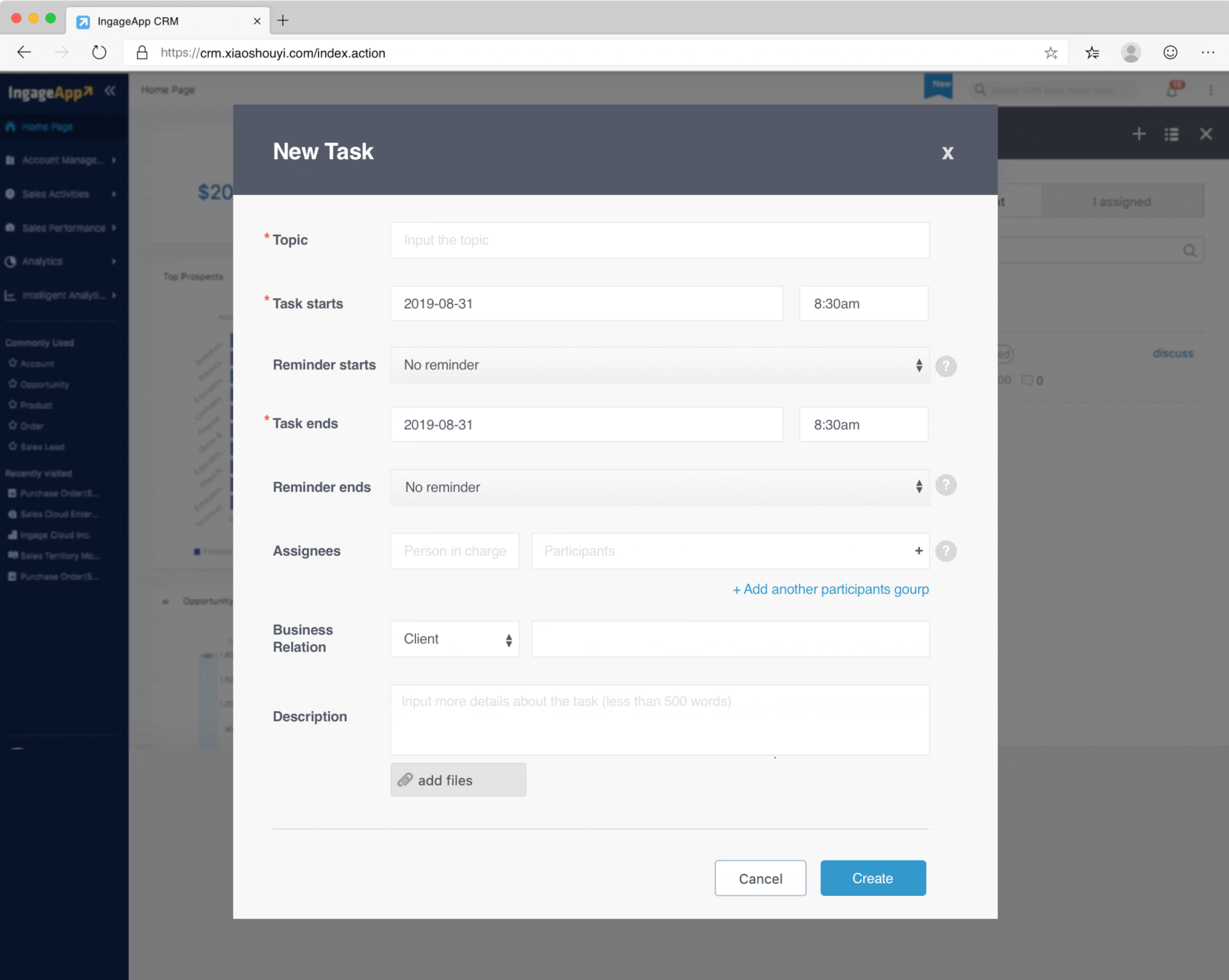Add page to browser favorites star
This screenshot has height=980, width=1229.
(1051, 53)
